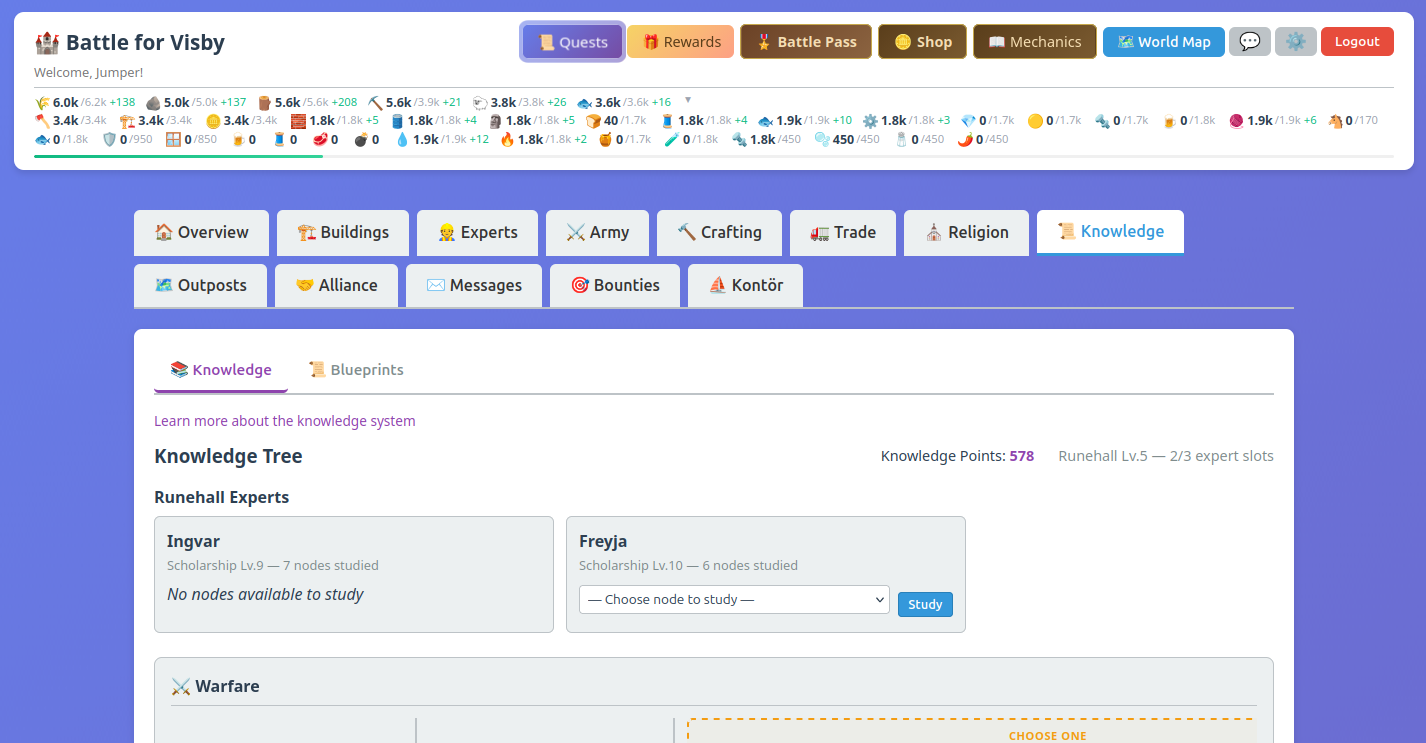The width and height of the screenshot is (1426, 743).
Task: Click the construction crane resource icon
Action: click(127, 121)
